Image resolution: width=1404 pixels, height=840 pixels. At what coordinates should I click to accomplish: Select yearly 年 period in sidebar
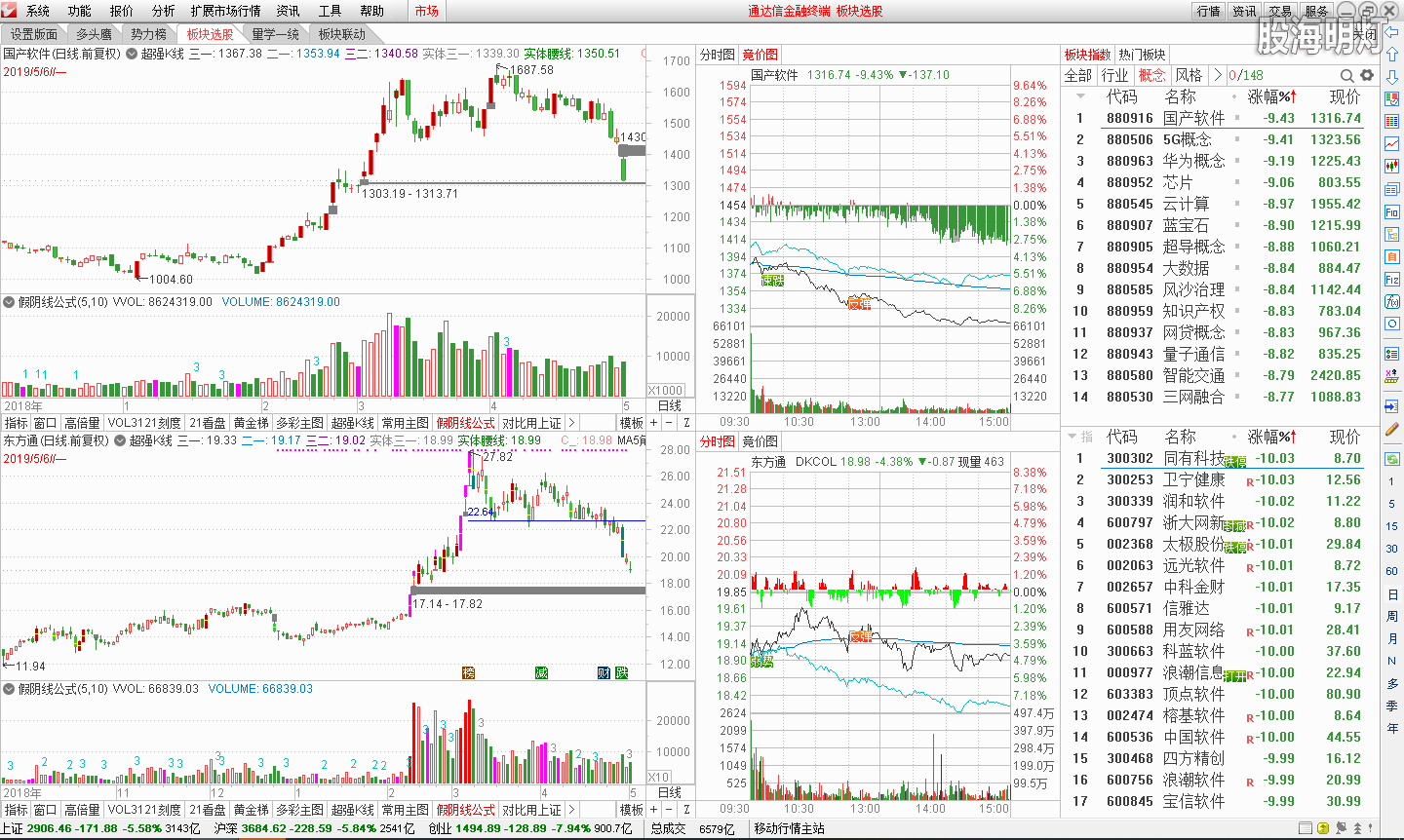[1391, 728]
